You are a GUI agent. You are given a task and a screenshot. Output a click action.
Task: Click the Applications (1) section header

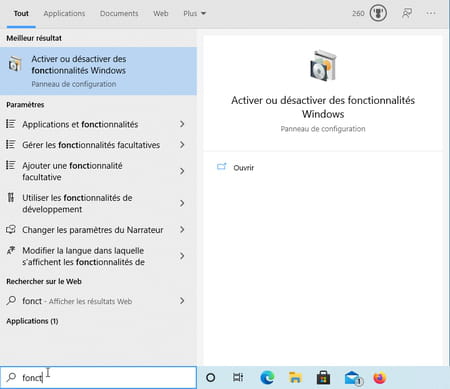pos(32,321)
